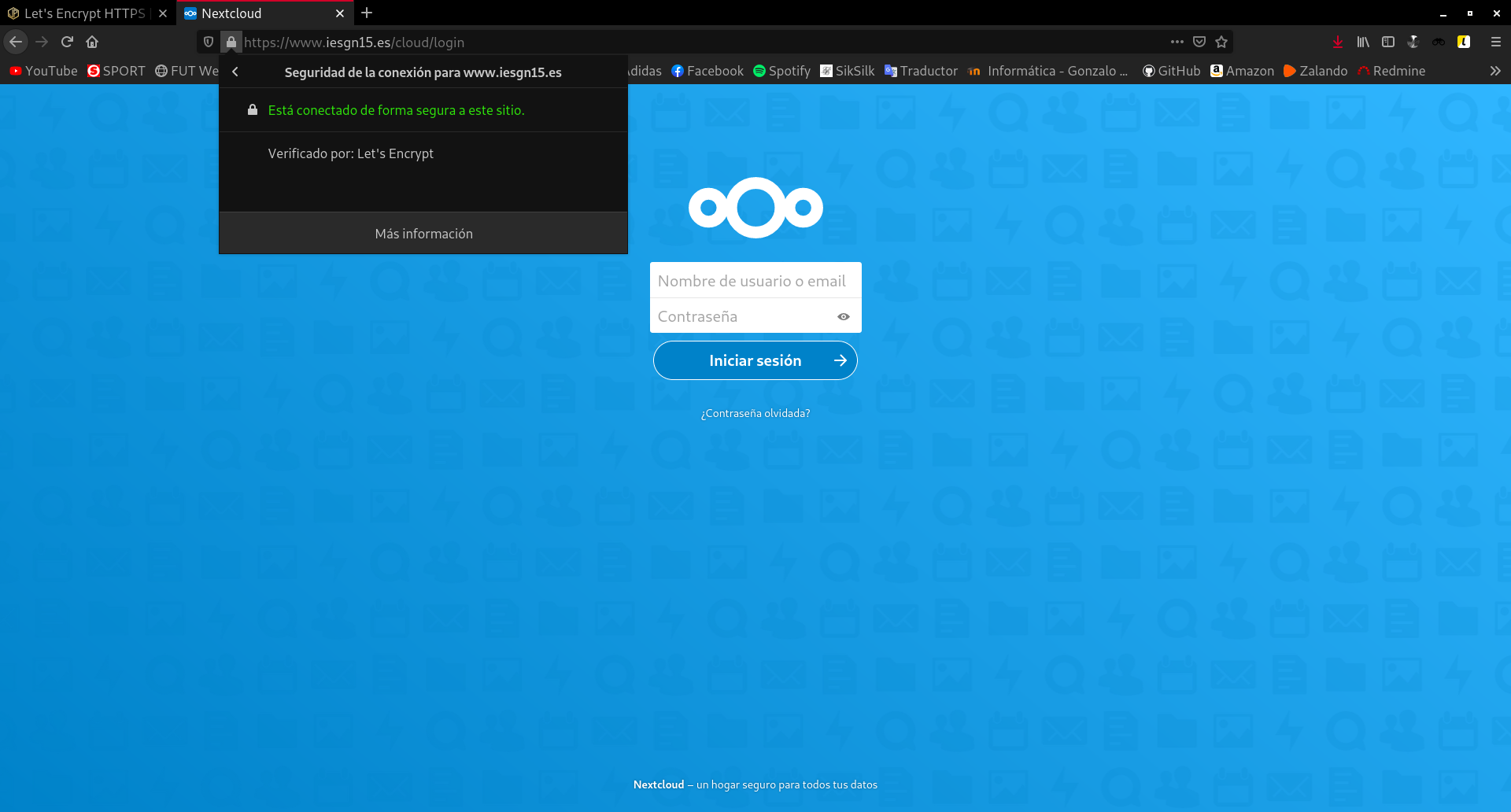
Task: Click the ¿Contraseña olvidada? link
Action: pos(755,413)
